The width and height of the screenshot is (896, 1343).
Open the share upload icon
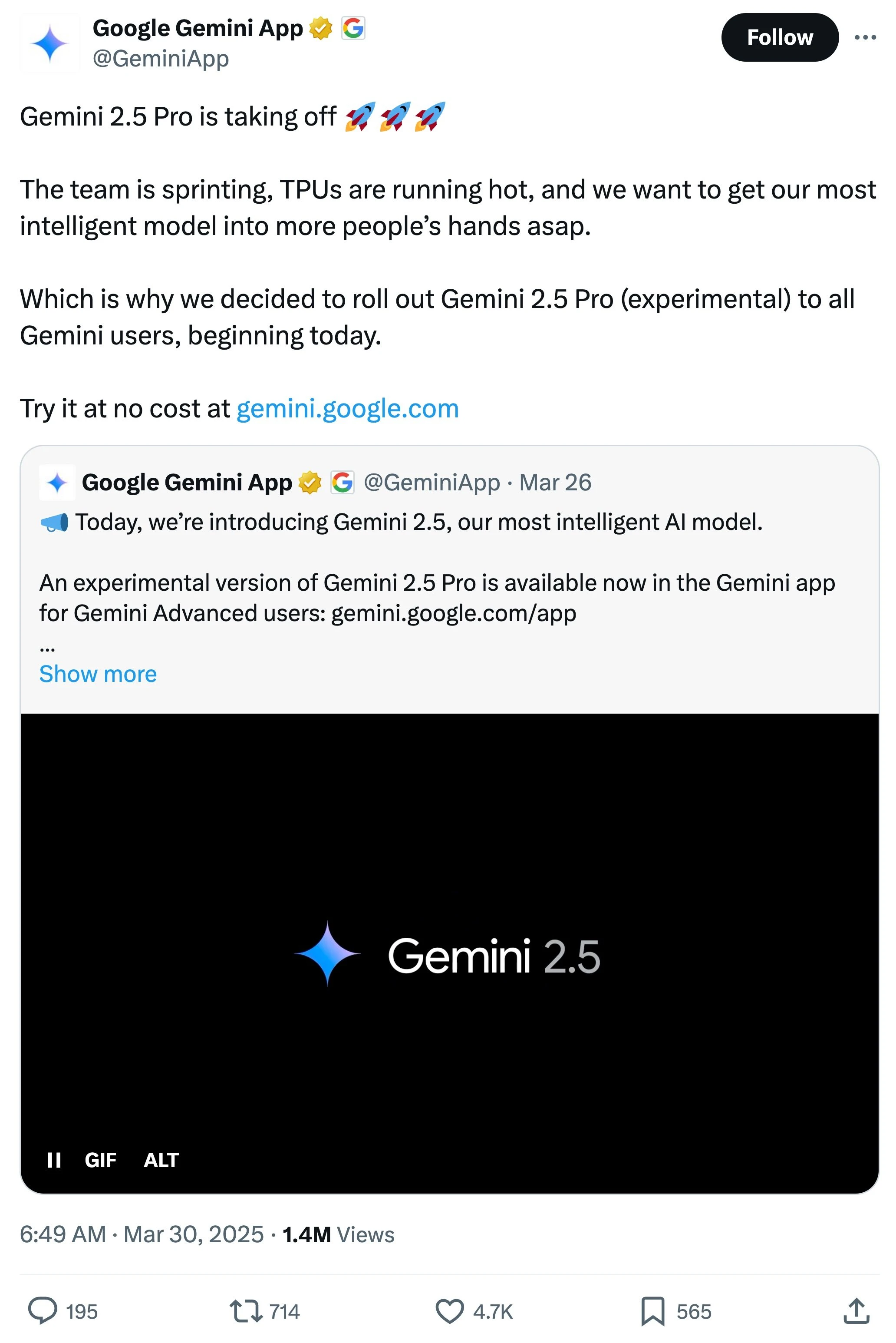(856, 1311)
